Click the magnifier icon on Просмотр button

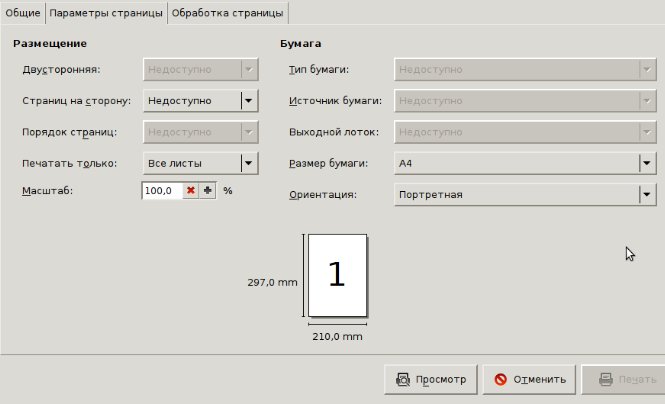pos(402,380)
